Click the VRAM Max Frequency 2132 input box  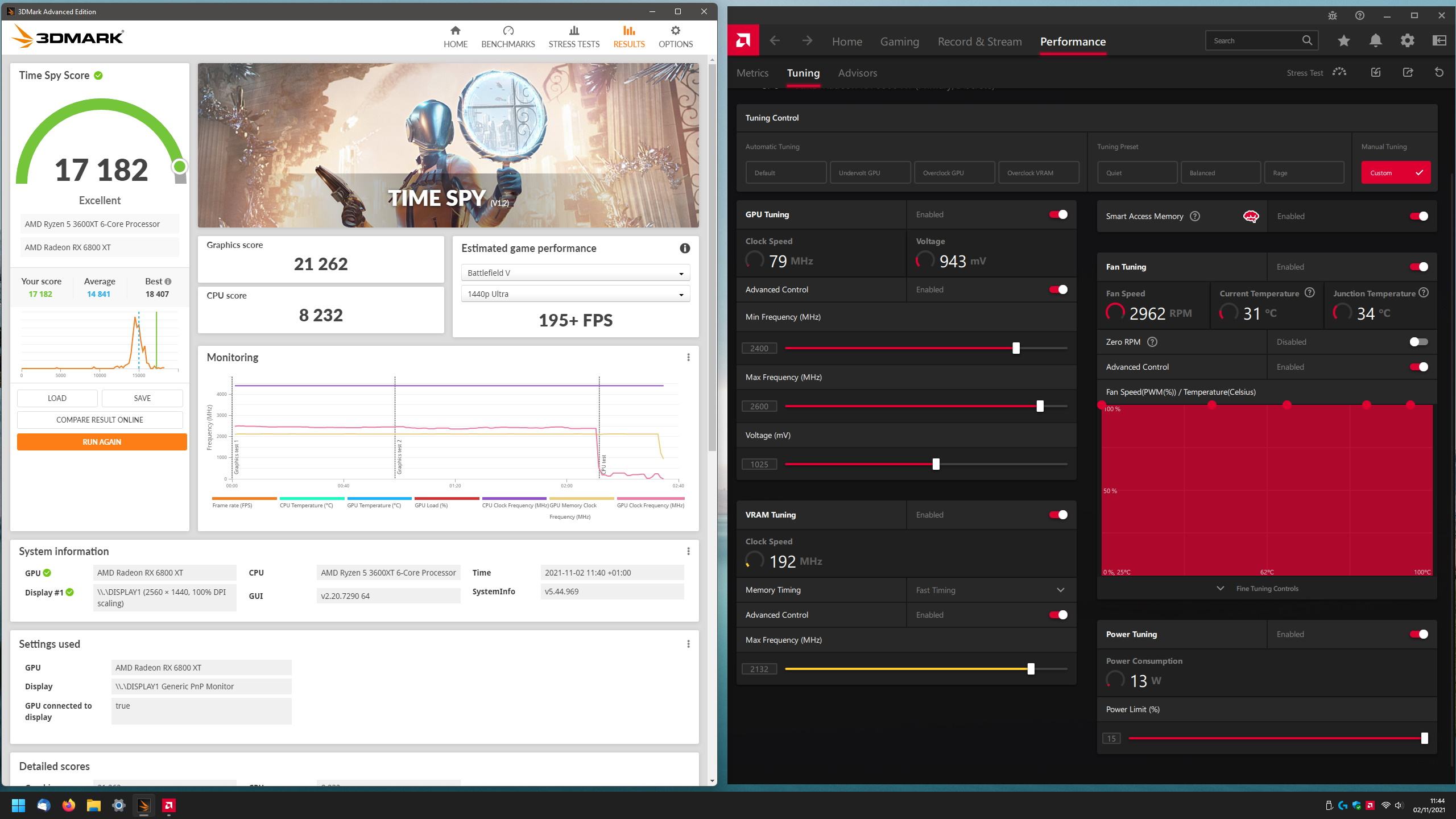pyautogui.click(x=759, y=669)
